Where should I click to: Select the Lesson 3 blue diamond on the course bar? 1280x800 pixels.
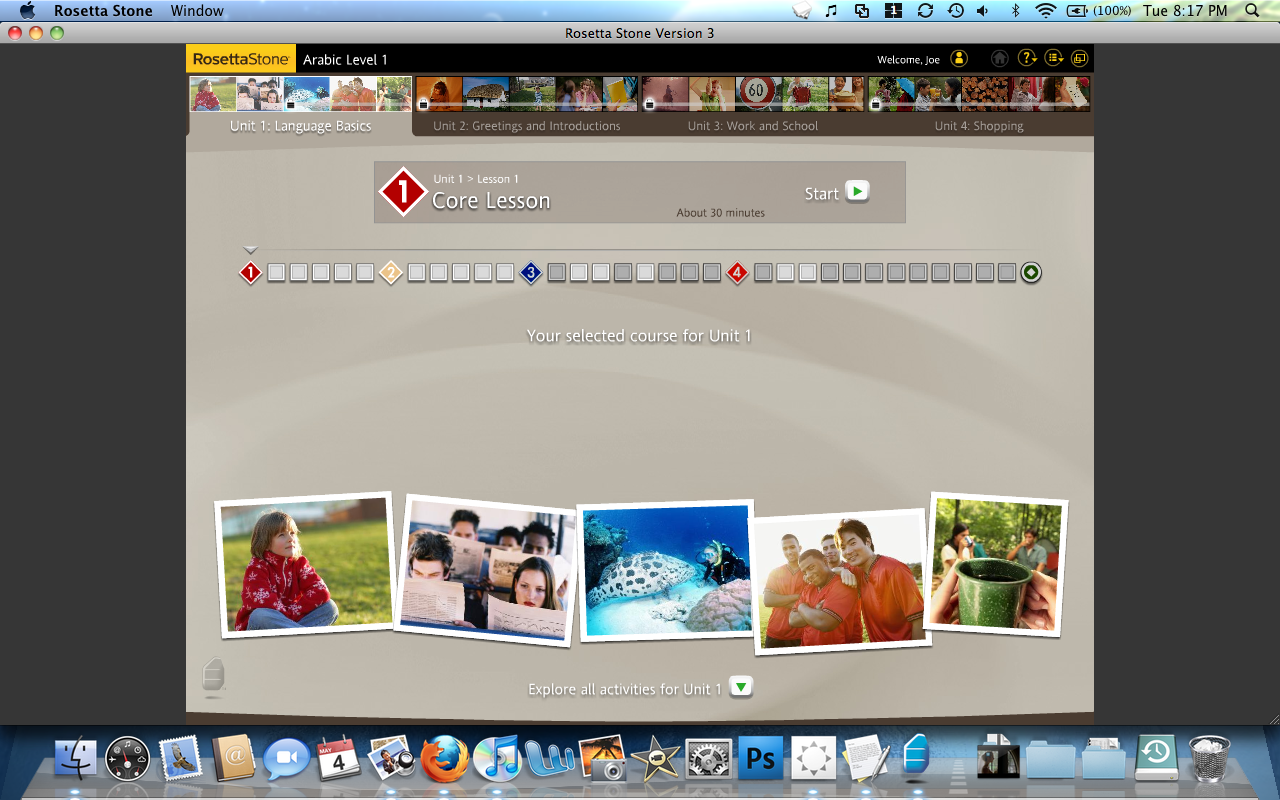tap(531, 272)
